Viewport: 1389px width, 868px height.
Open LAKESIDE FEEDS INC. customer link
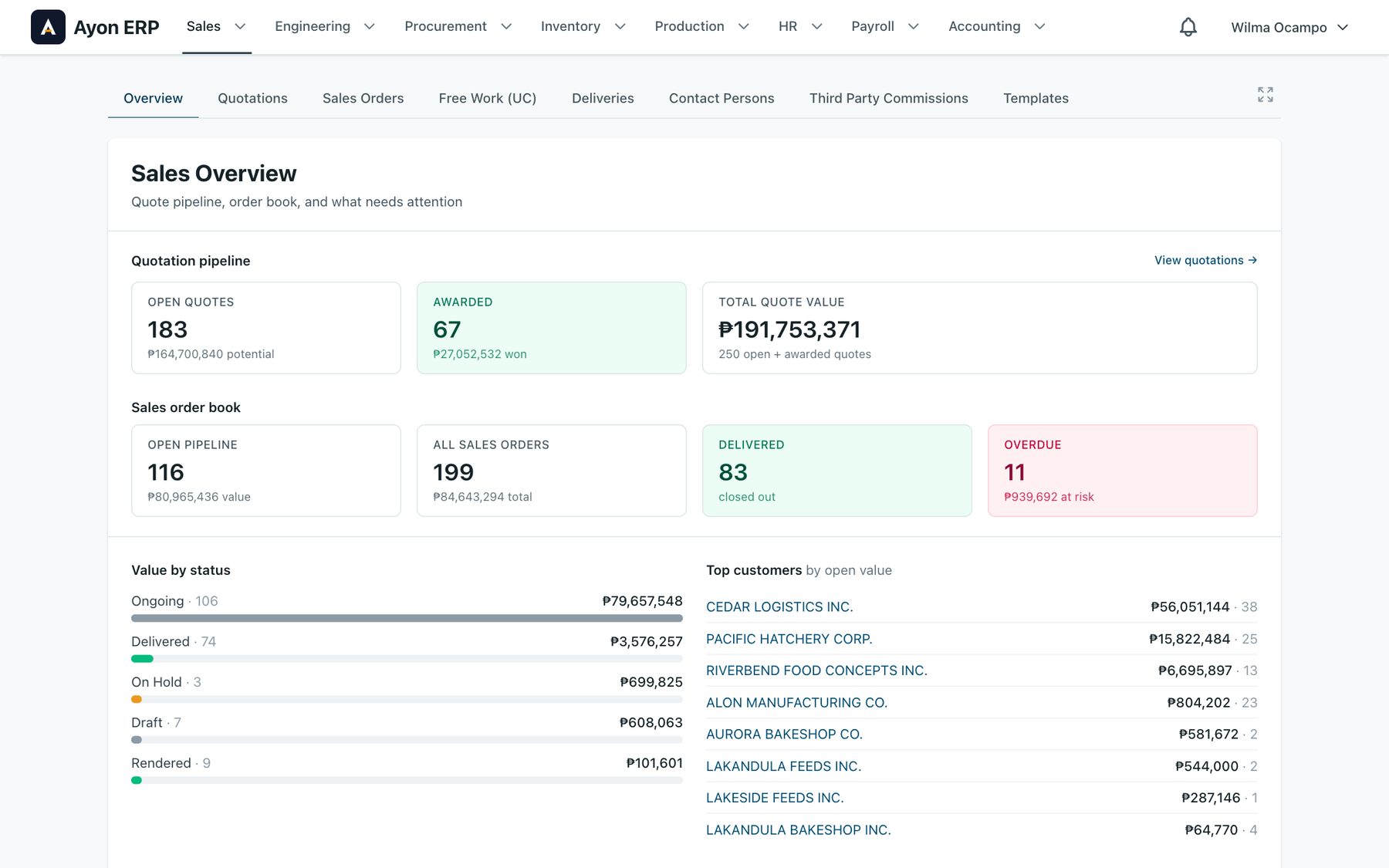click(775, 799)
